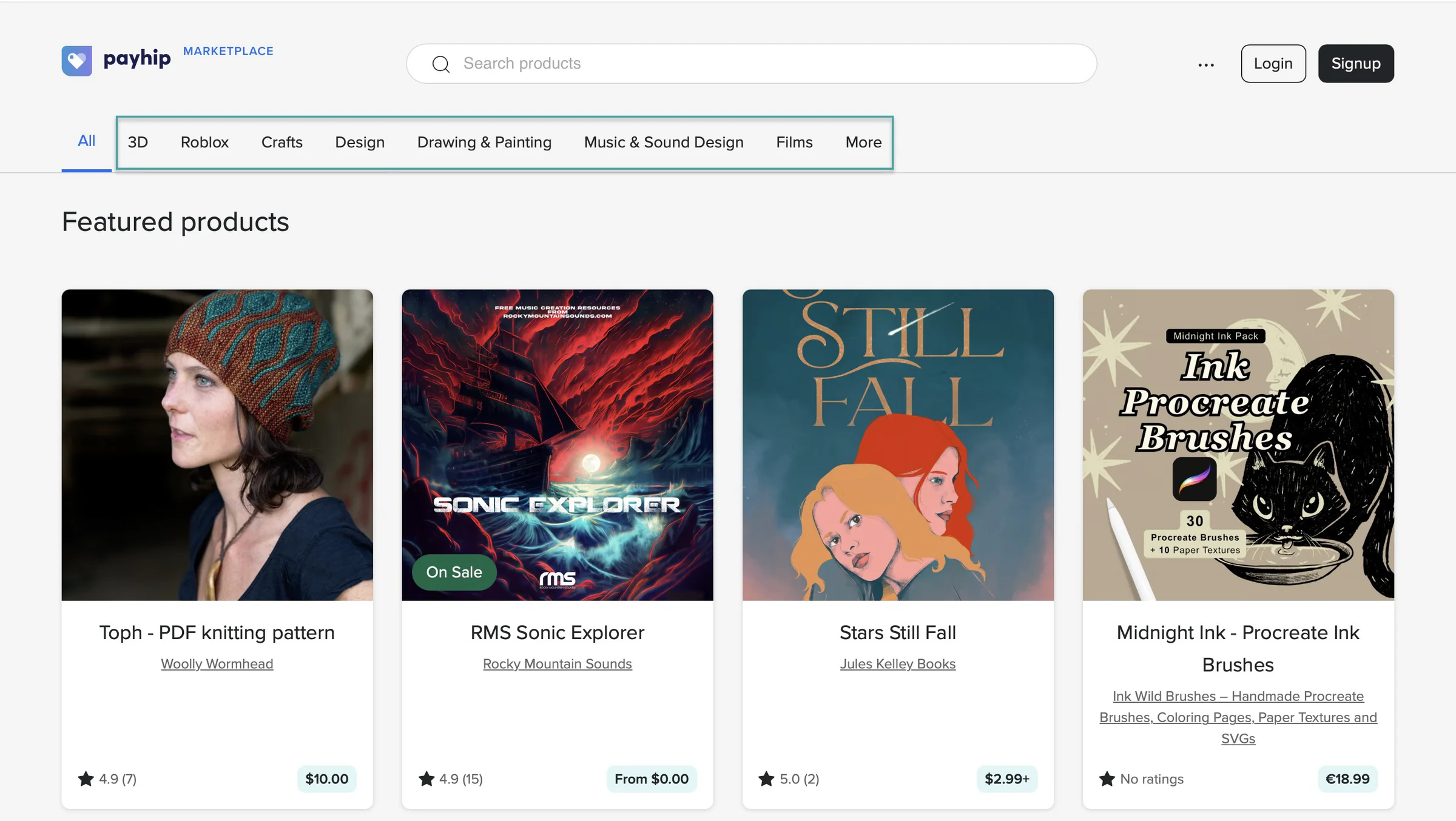Open the Ink Procreate Brushes cover image
The image size is (1456, 821).
pos(1238,445)
